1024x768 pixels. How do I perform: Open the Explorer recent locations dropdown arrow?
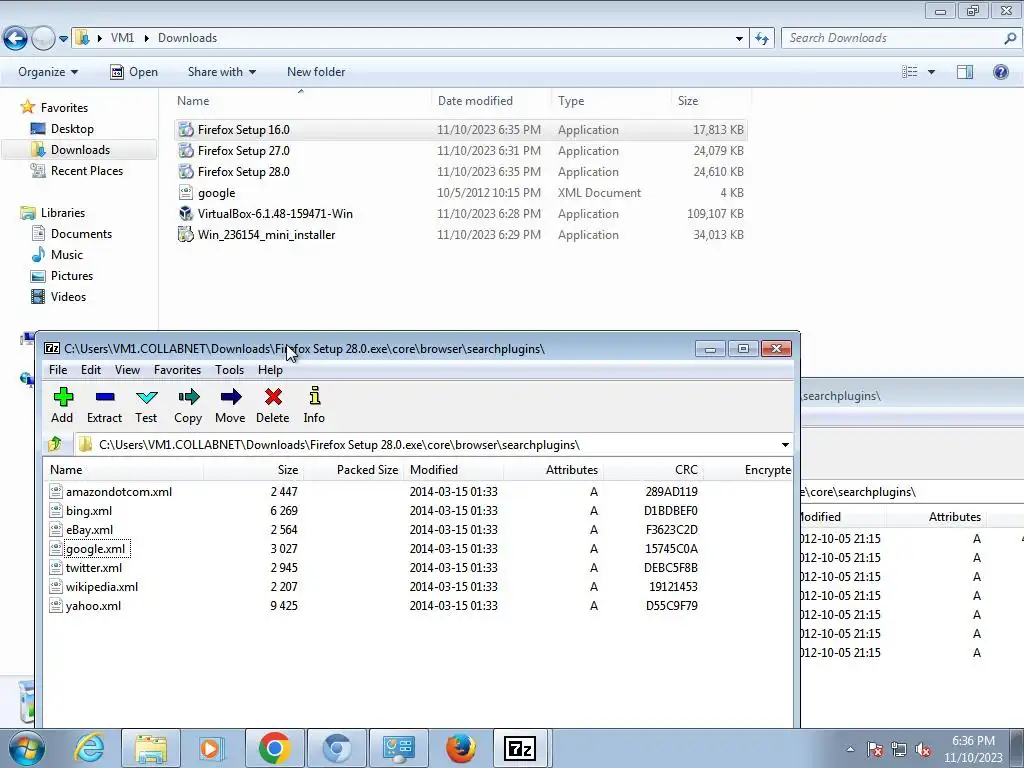[63, 39]
